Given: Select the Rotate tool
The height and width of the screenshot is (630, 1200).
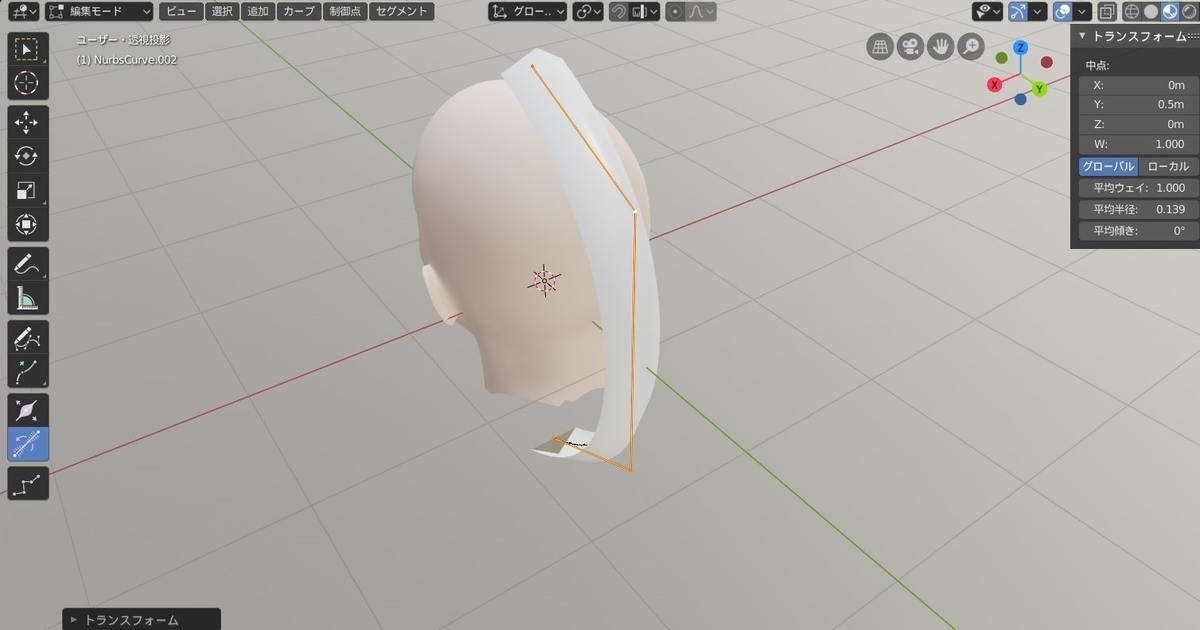Looking at the screenshot, I should coord(28,156).
